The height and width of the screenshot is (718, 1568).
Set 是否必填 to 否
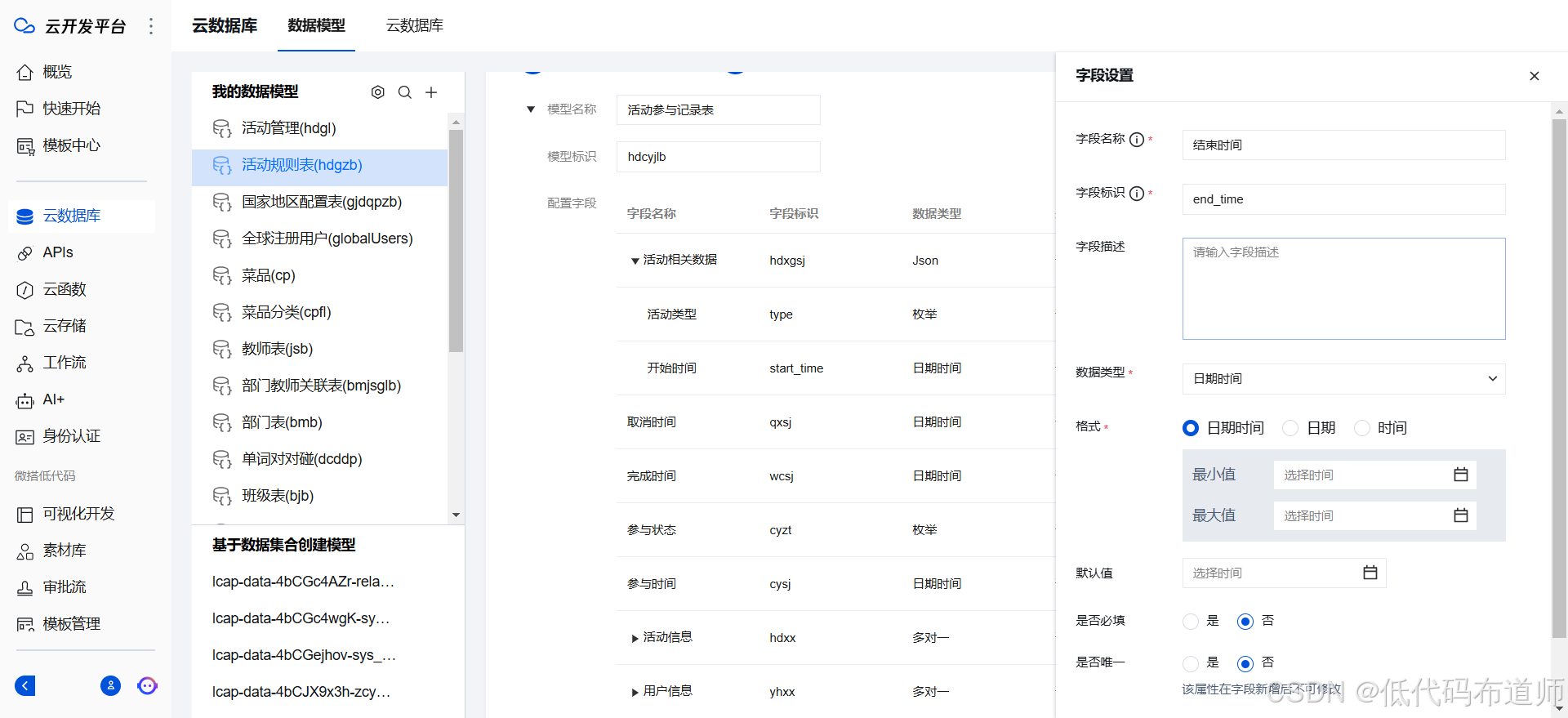(x=1245, y=621)
